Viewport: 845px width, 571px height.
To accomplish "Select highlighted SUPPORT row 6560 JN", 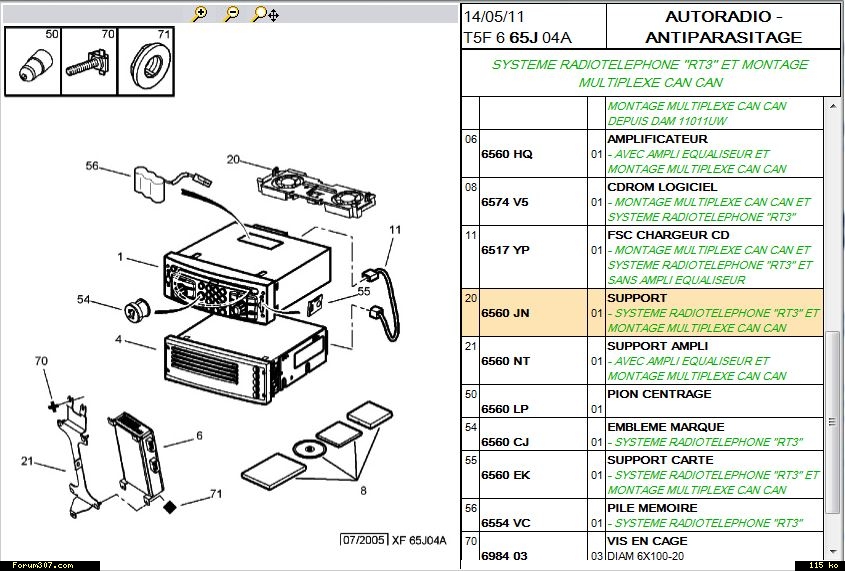I will click(640, 313).
